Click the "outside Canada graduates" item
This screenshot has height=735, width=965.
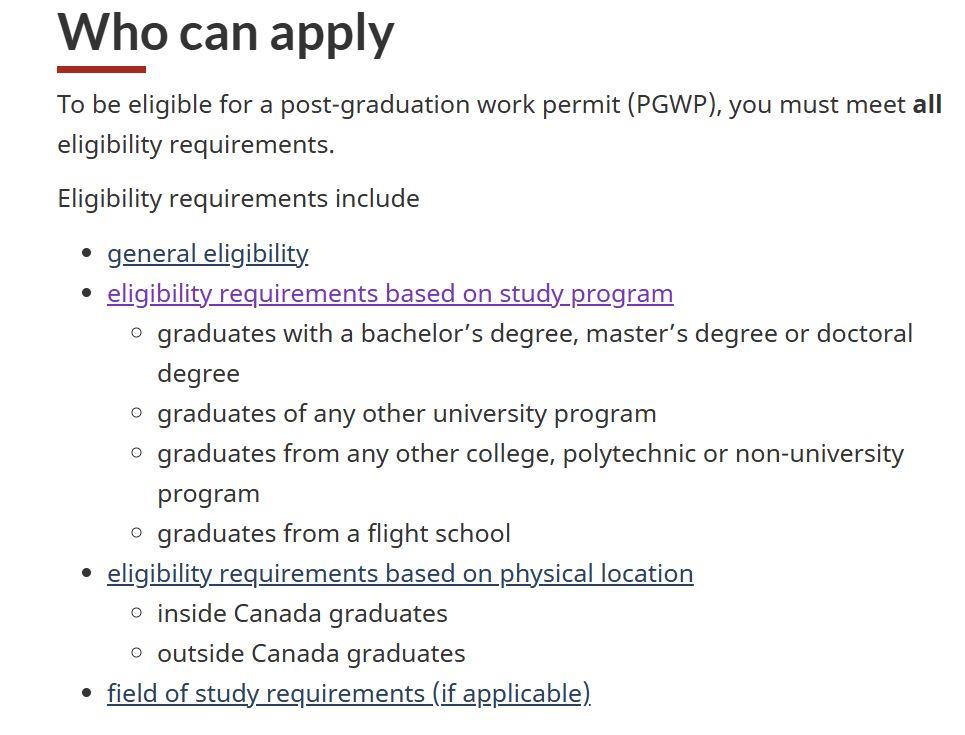pyautogui.click(x=311, y=654)
